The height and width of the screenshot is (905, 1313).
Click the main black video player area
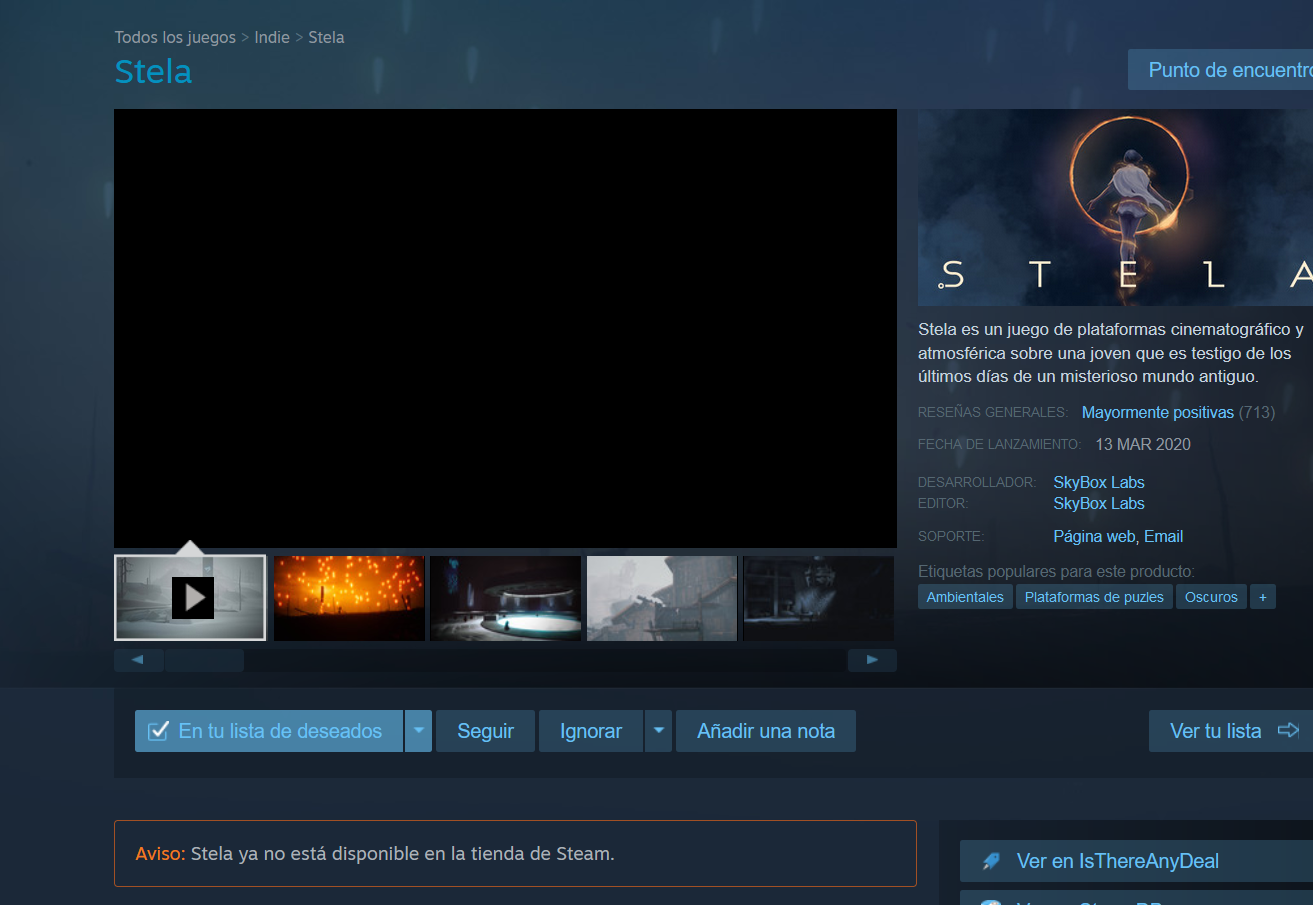[505, 328]
